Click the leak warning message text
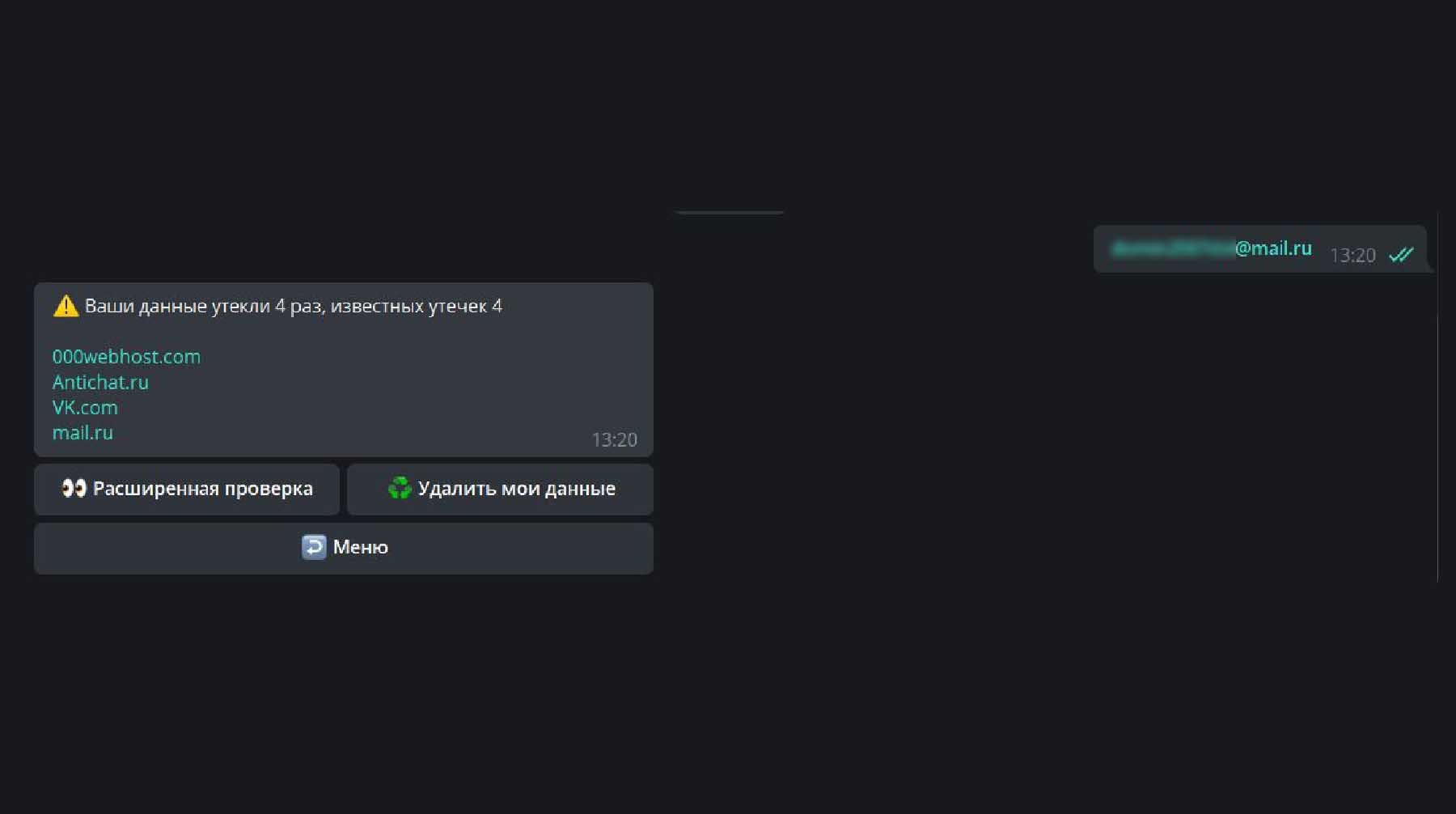The height and width of the screenshot is (814, 1456). (293, 306)
